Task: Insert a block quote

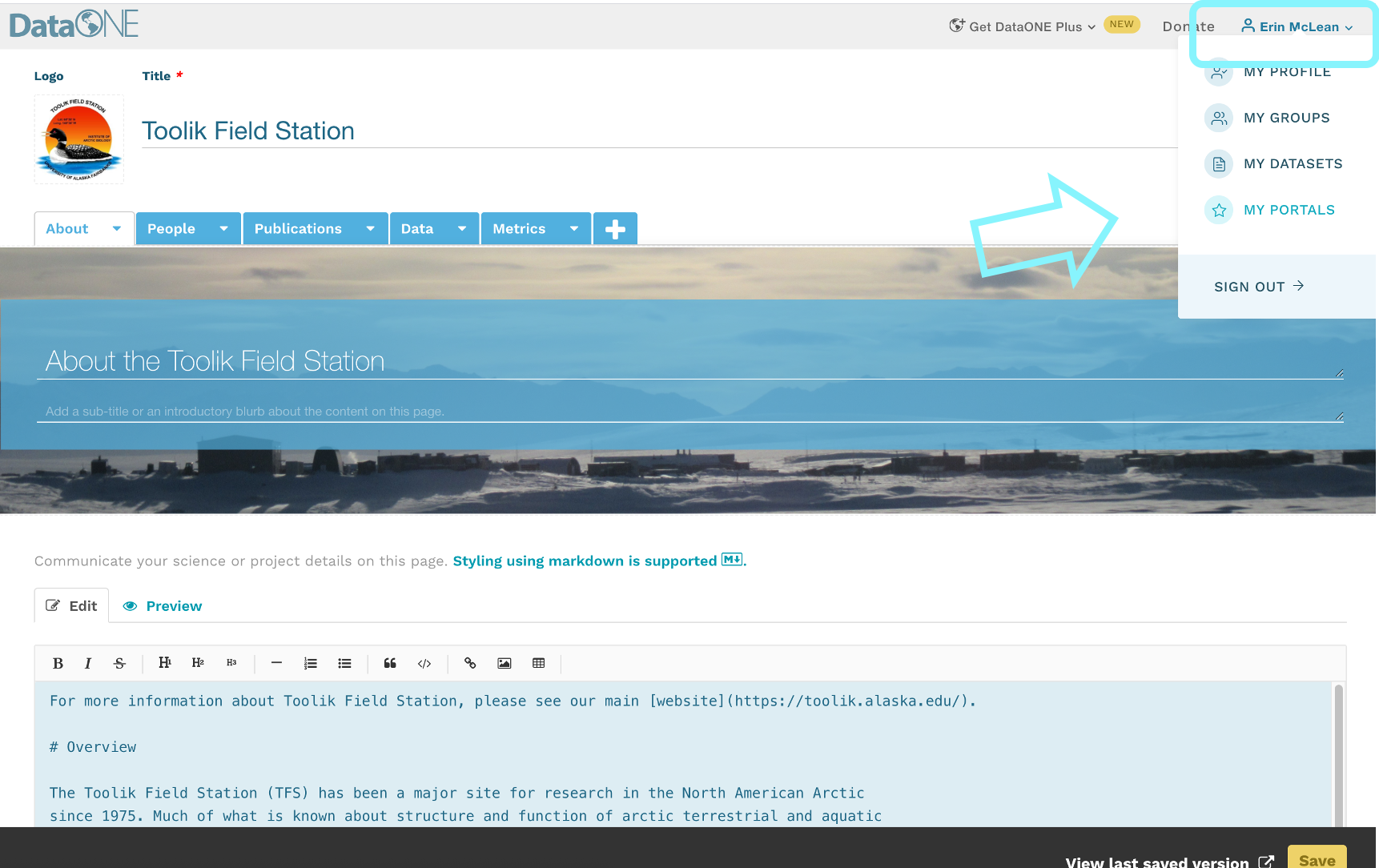Action: tap(390, 663)
